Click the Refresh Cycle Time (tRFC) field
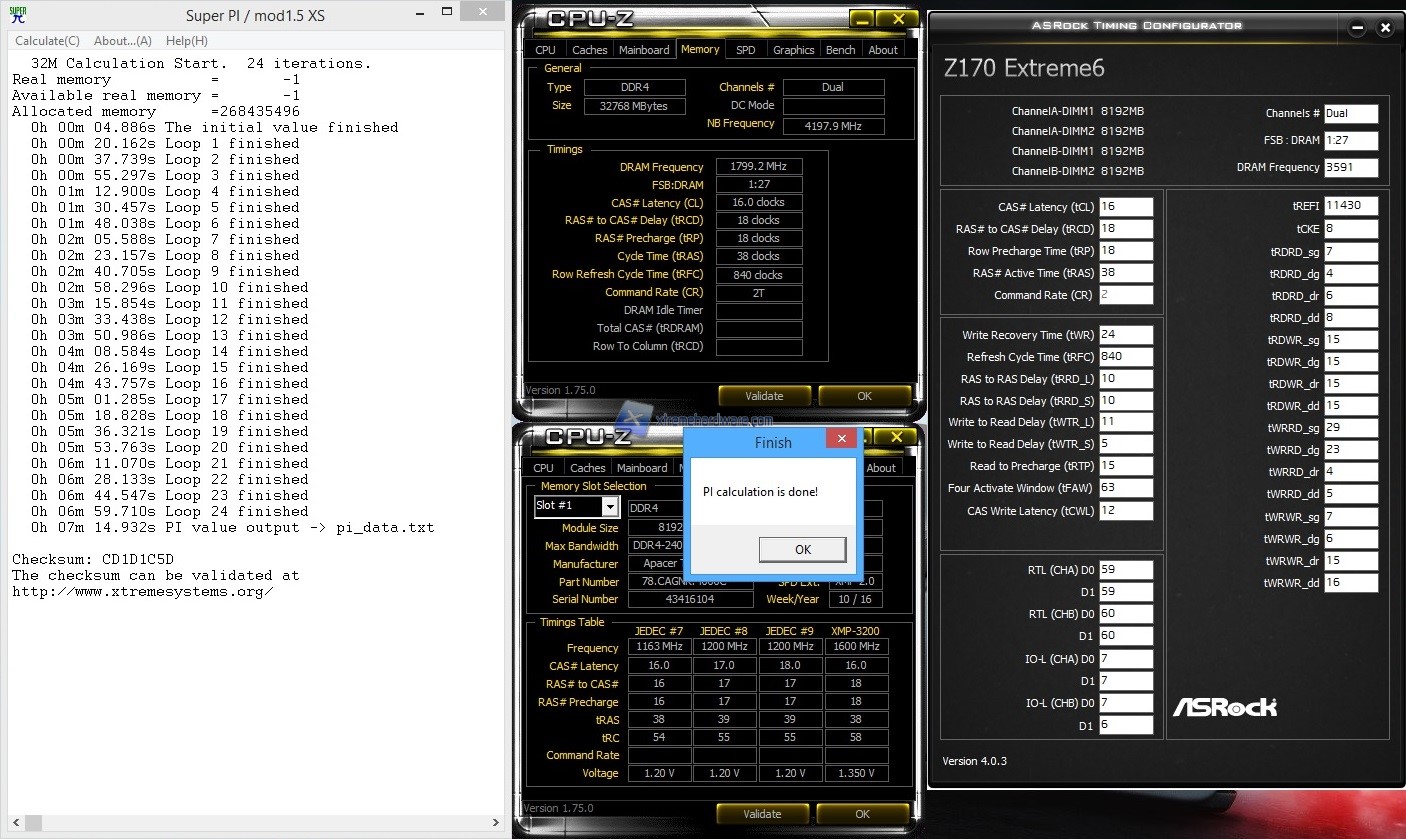Image resolution: width=1406 pixels, height=839 pixels. click(x=1125, y=356)
